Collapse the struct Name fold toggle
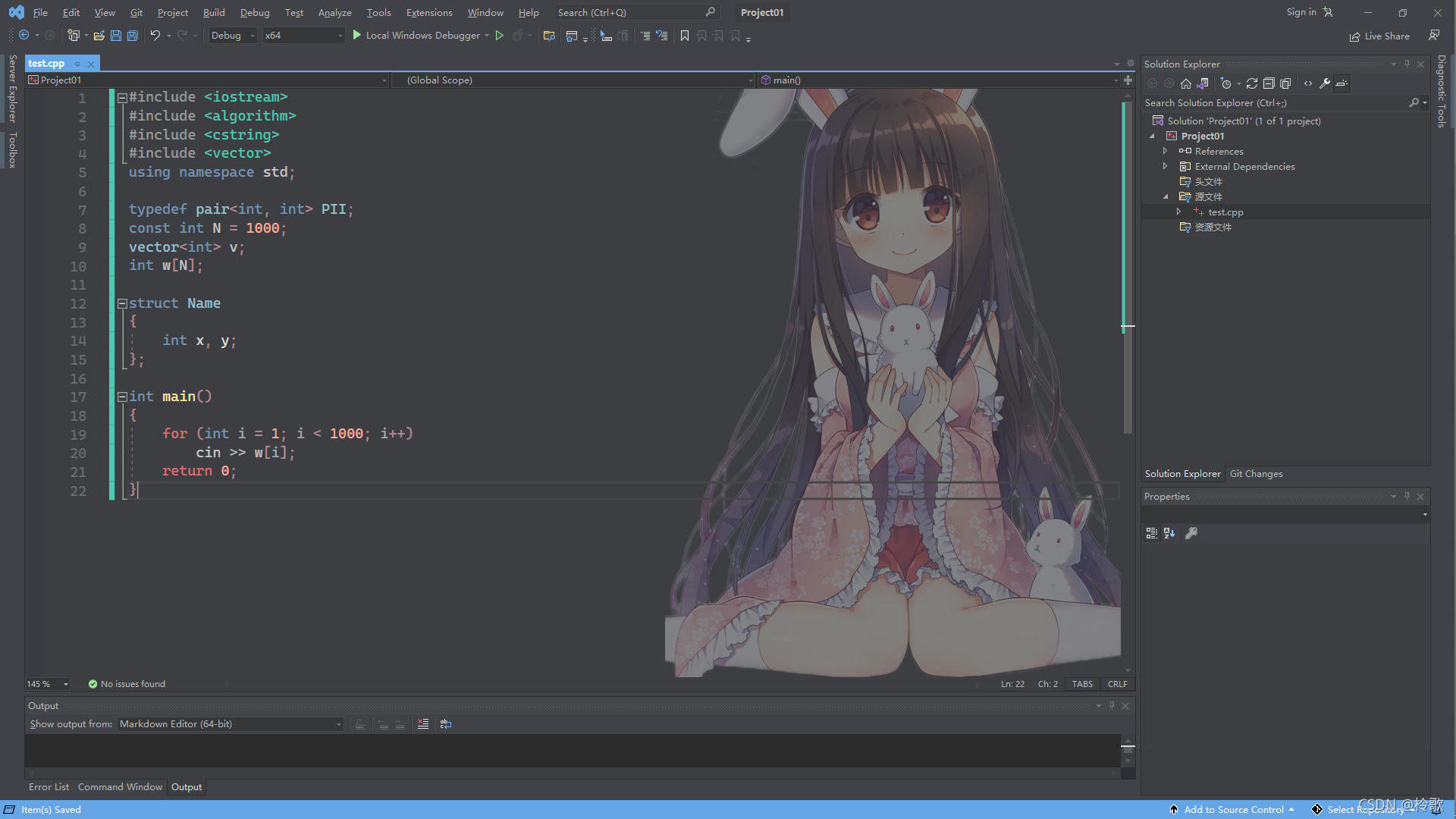The height and width of the screenshot is (819, 1456). point(121,303)
